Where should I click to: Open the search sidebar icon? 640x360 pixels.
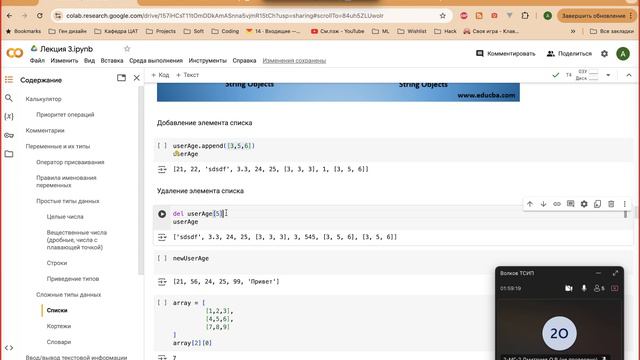pos(9,98)
